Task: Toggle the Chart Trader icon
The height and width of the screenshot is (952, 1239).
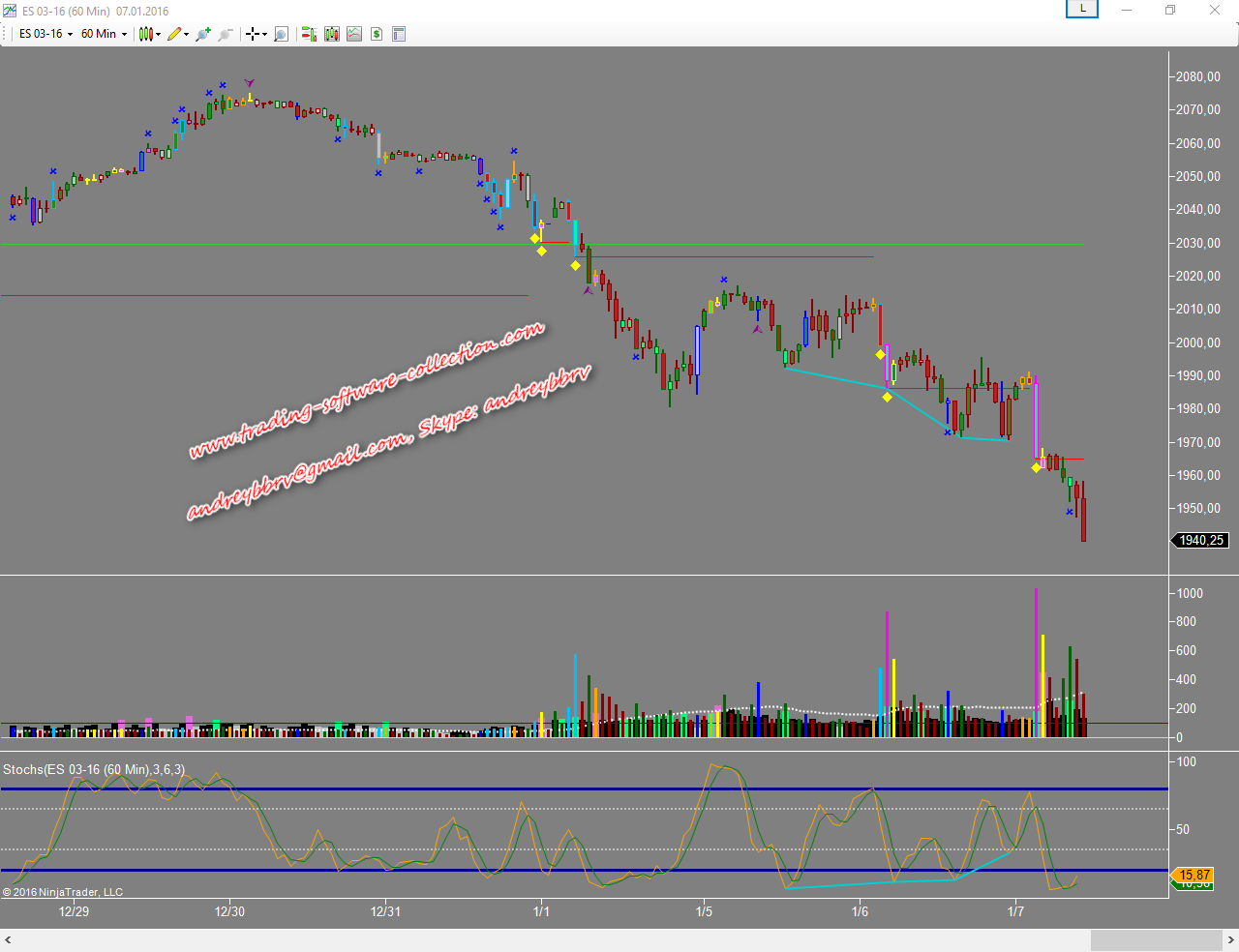Action: coord(309,34)
